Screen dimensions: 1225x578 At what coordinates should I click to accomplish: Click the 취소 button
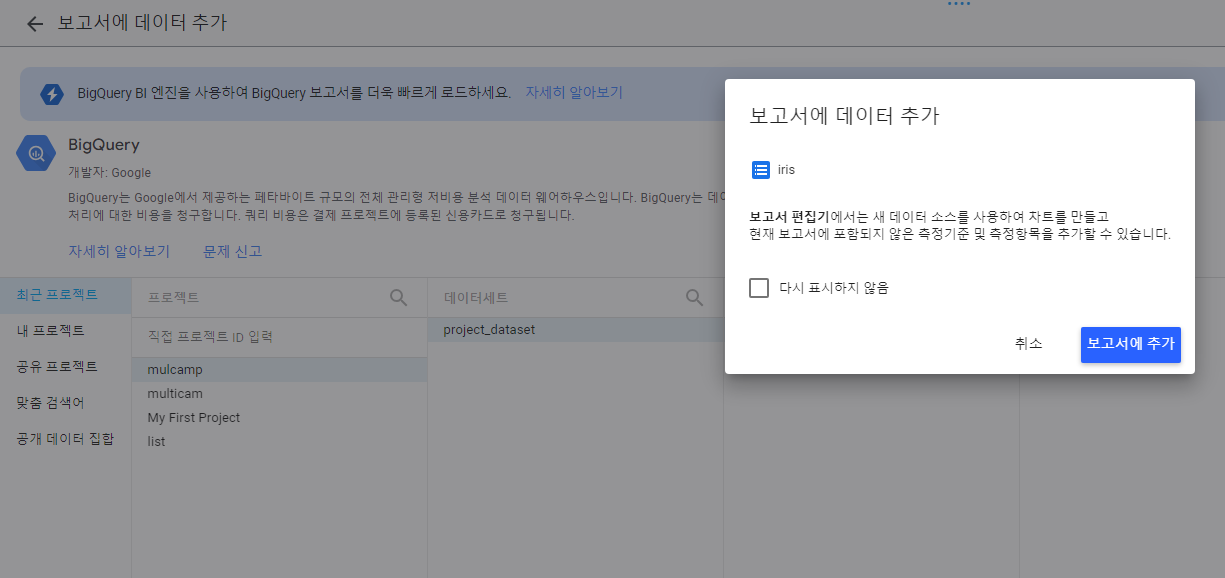[x=1028, y=344]
